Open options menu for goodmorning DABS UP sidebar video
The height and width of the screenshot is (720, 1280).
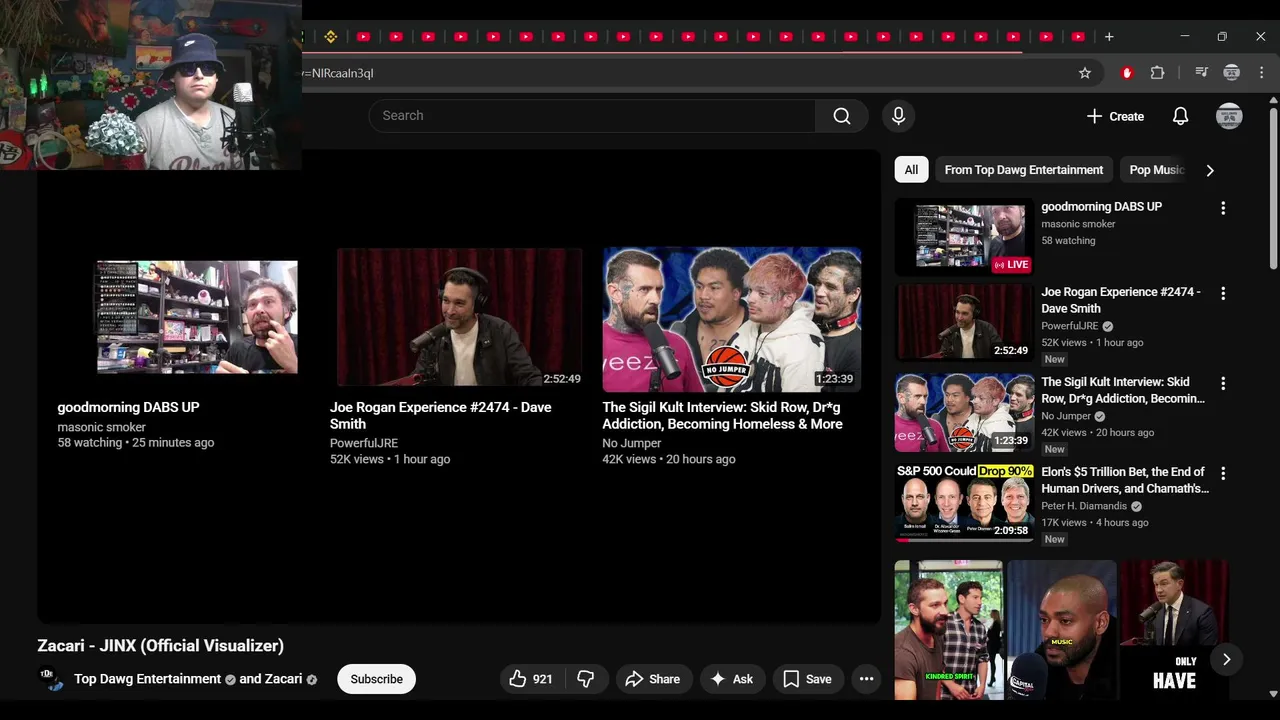(1222, 208)
